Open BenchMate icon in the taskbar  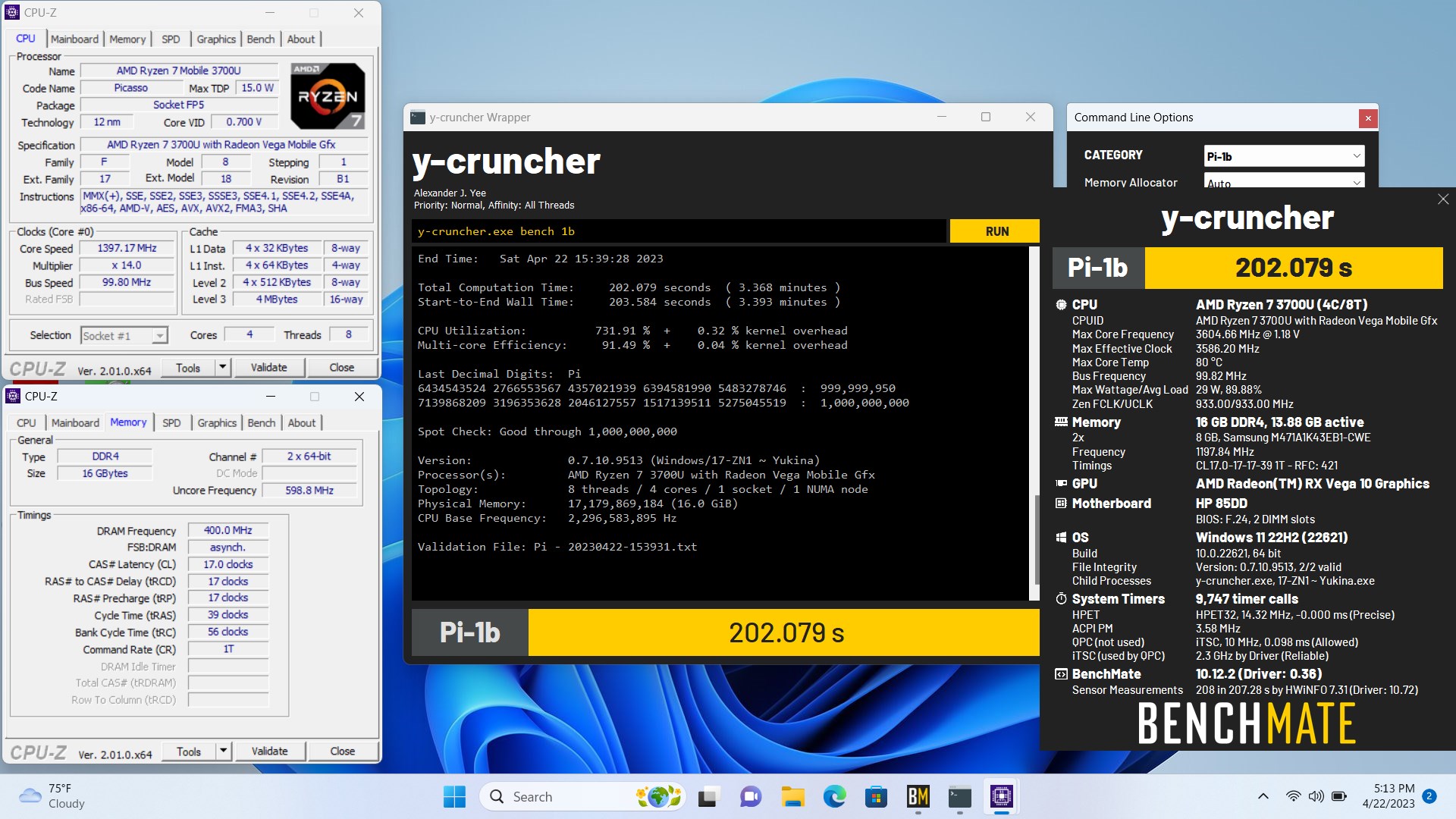click(918, 796)
